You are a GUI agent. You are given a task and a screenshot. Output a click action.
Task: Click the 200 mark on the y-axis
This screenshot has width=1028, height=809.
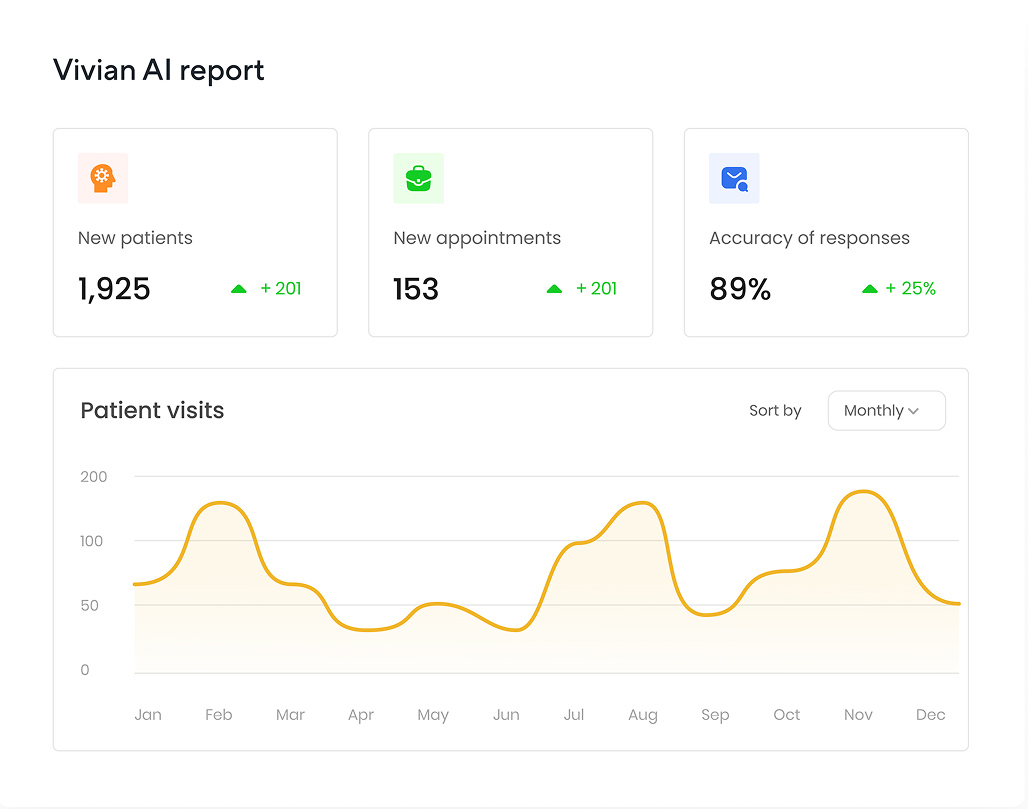93,477
